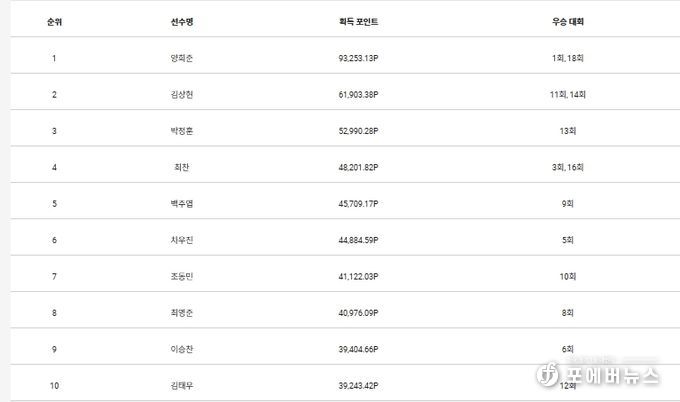
Task: Click the 3회, 16회 winning tournaments cell
Action: (568, 167)
